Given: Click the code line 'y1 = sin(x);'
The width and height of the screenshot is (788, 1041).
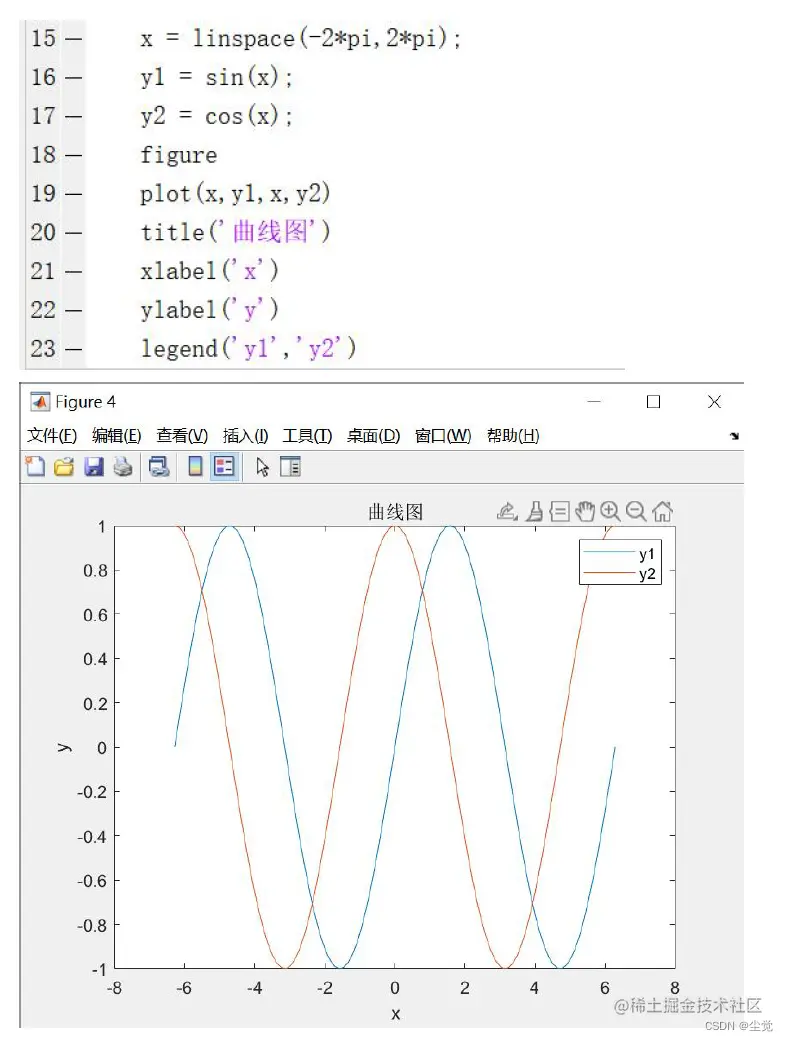Looking at the screenshot, I should 216,77.
